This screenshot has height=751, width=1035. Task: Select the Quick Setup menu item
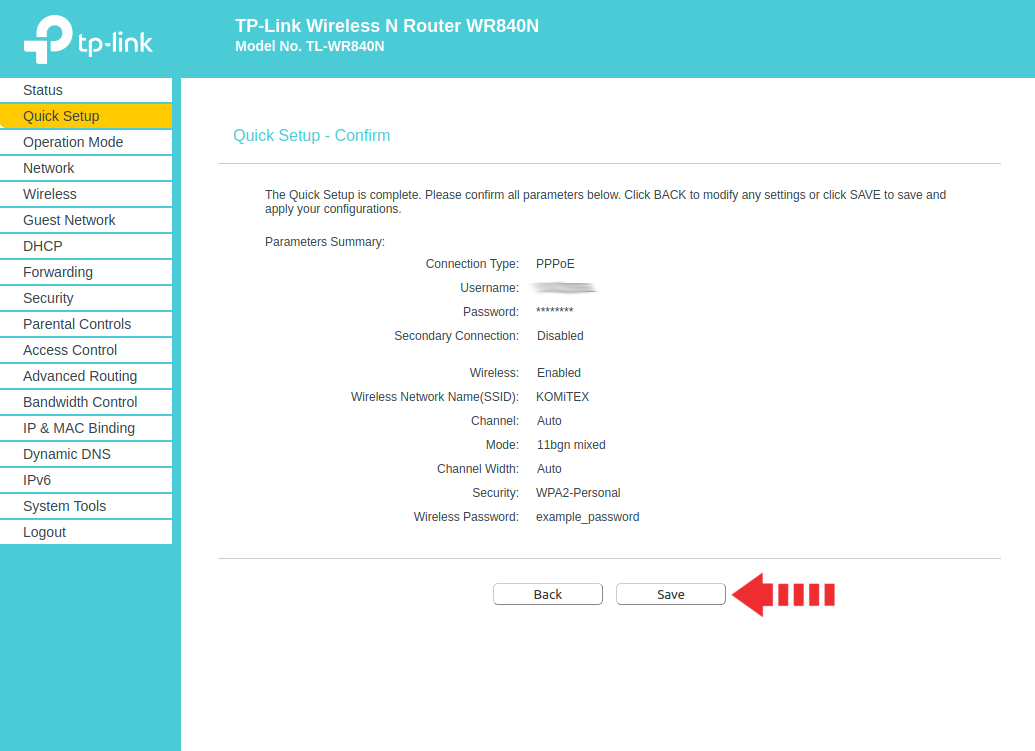(x=86, y=116)
